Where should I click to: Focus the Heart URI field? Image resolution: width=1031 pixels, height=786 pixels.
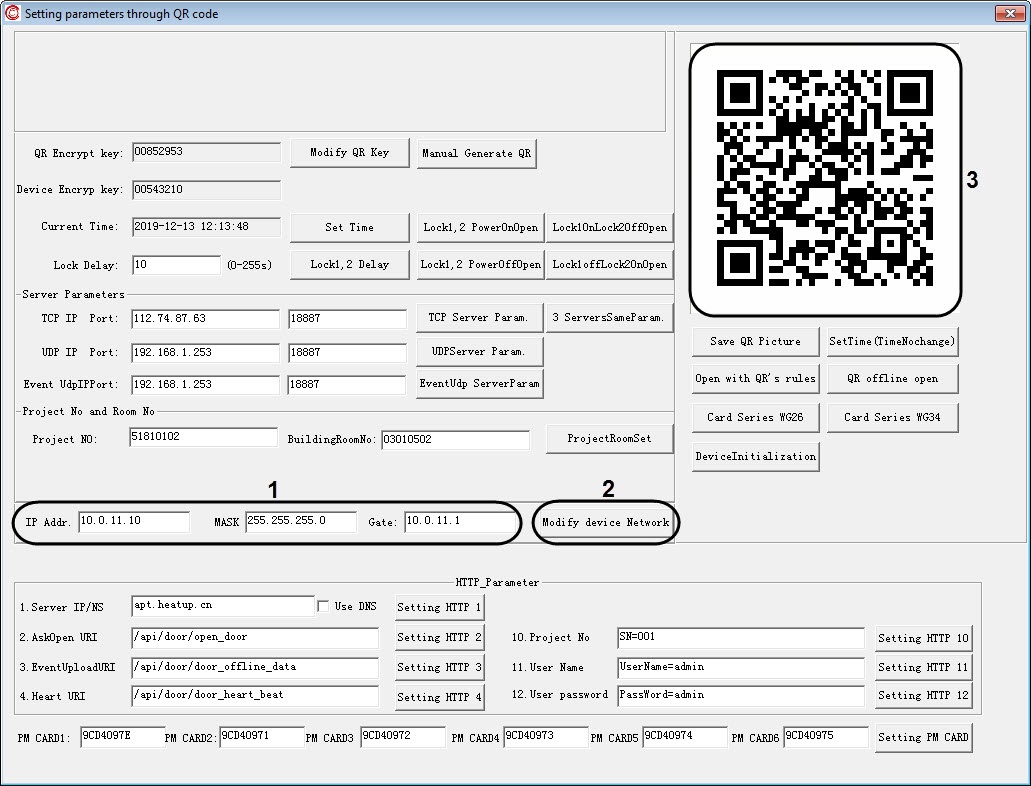[x=255, y=695]
